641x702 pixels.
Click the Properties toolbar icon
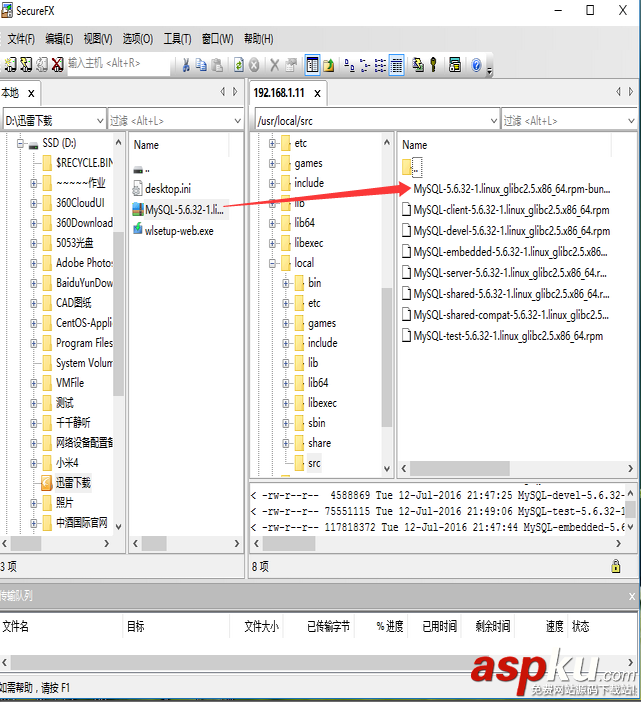tap(291, 65)
